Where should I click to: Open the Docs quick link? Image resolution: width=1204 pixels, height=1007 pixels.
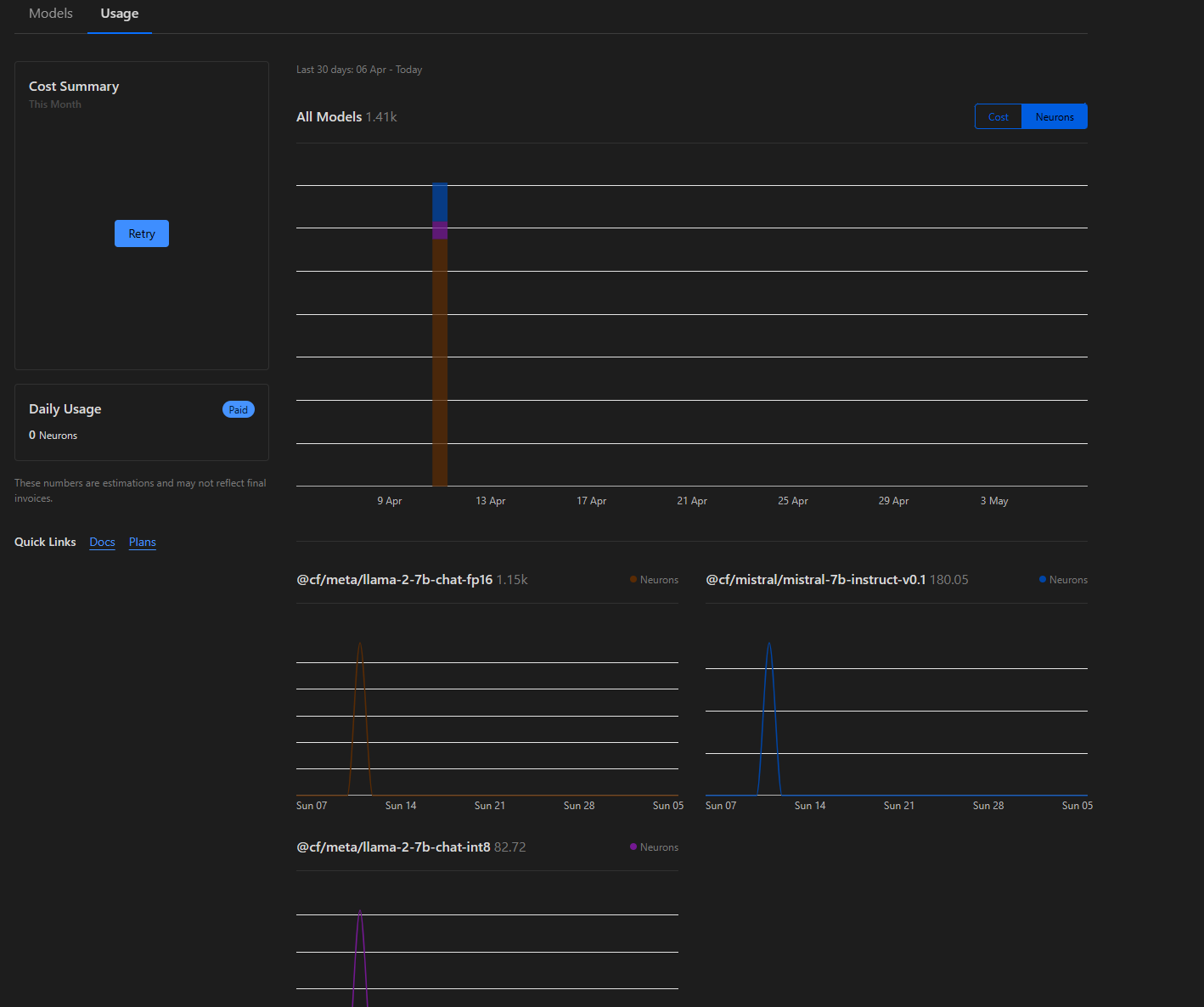click(x=102, y=542)
